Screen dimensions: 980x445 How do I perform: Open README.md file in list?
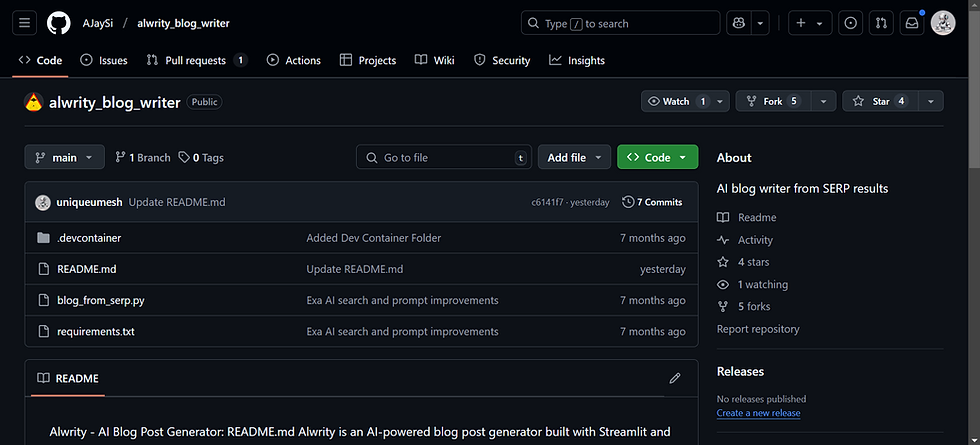86,269
